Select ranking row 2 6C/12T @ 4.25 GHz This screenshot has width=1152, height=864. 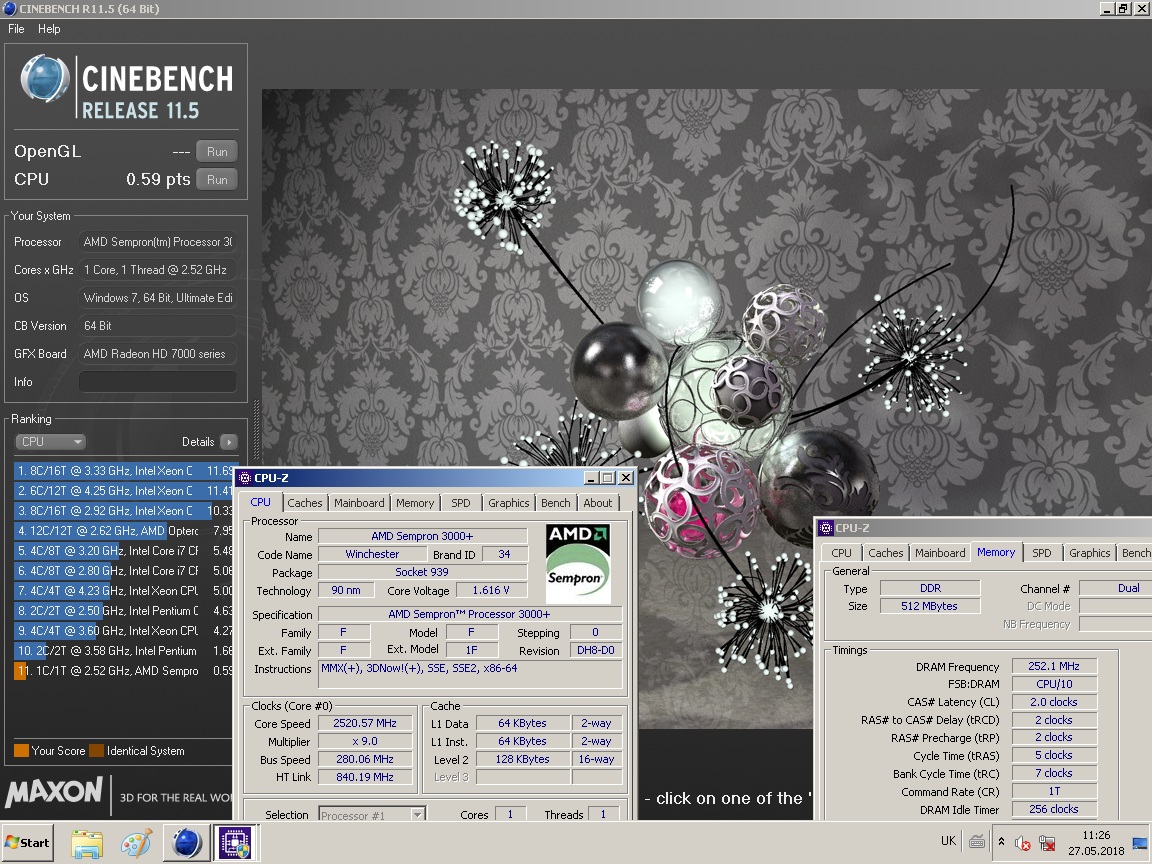click(x=123, y=491)
